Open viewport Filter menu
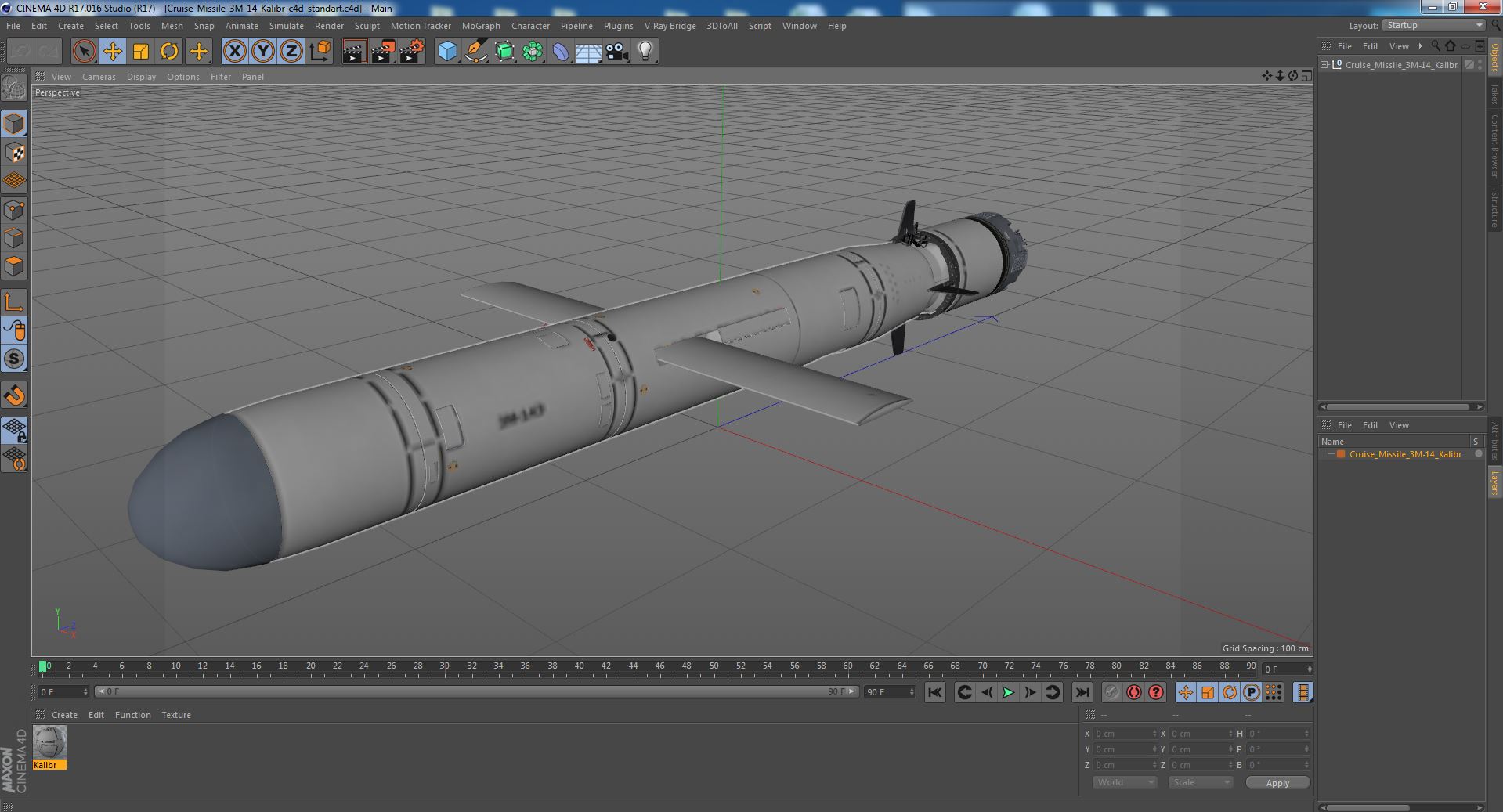The height and width of the screenshot is (812, 1503). click(x=221, y=77)
